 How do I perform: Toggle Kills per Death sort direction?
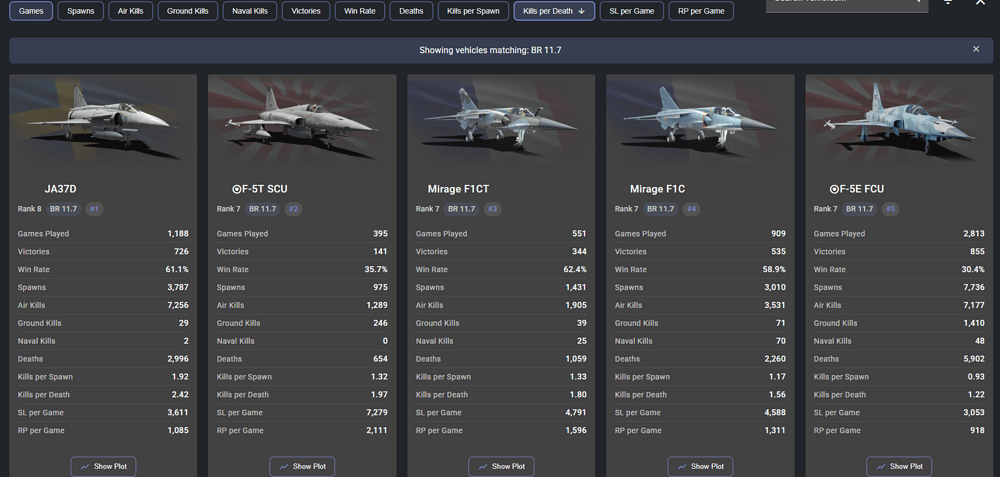(554, 11)
